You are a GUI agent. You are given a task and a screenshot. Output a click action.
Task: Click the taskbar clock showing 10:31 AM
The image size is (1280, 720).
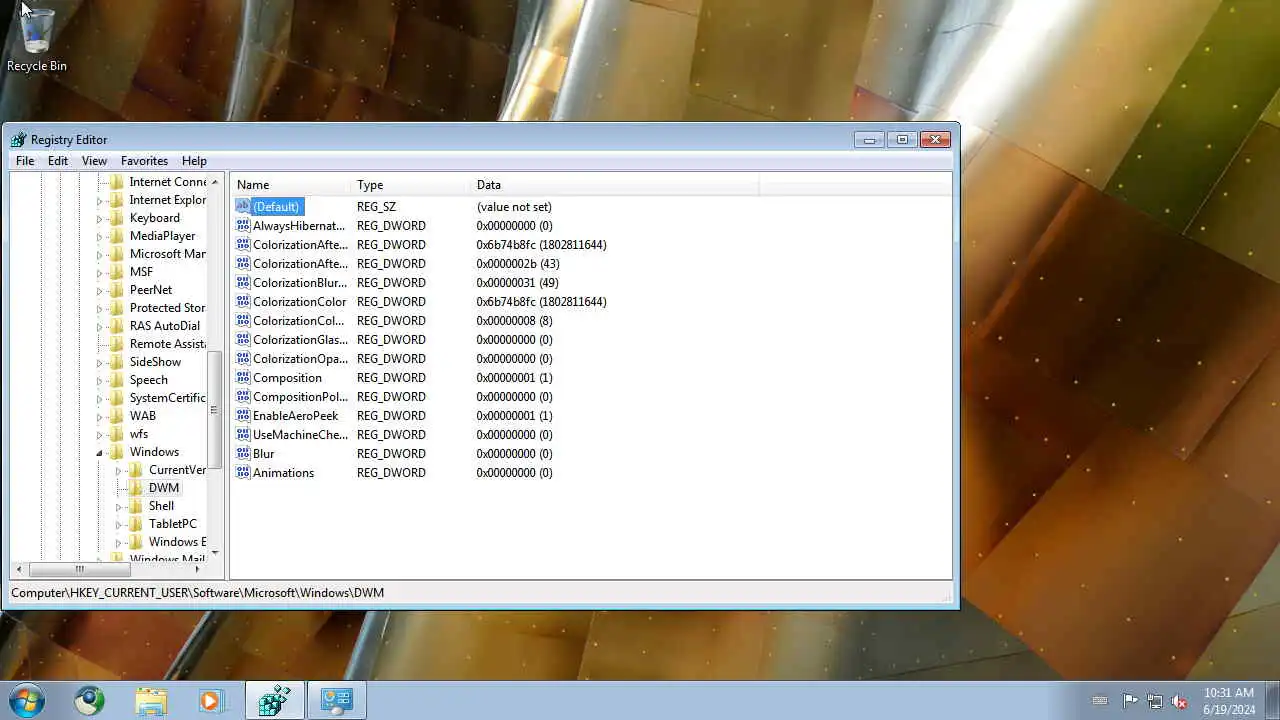pos(1229,701)
